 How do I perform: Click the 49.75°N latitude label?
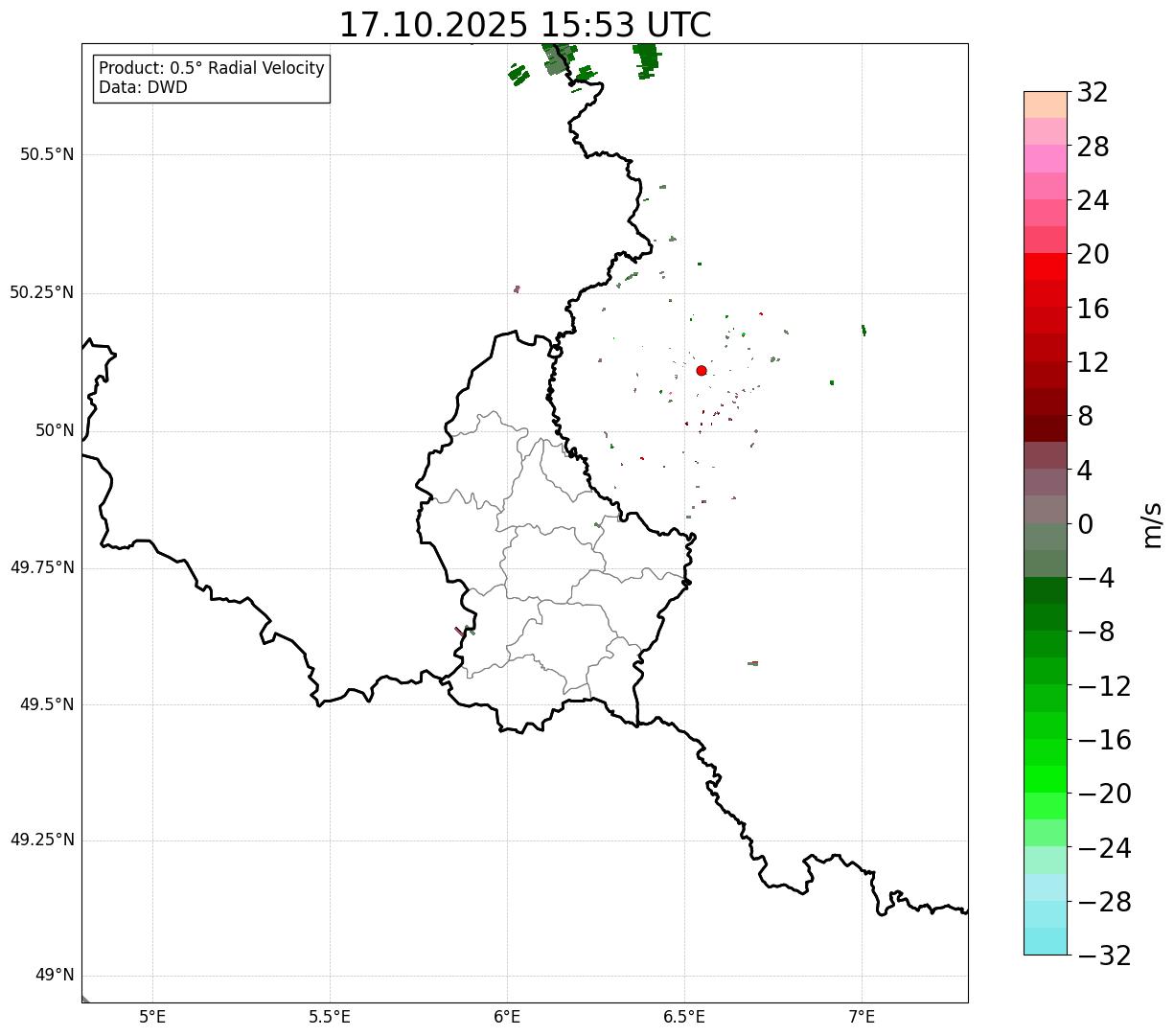(x=42, y=567)
